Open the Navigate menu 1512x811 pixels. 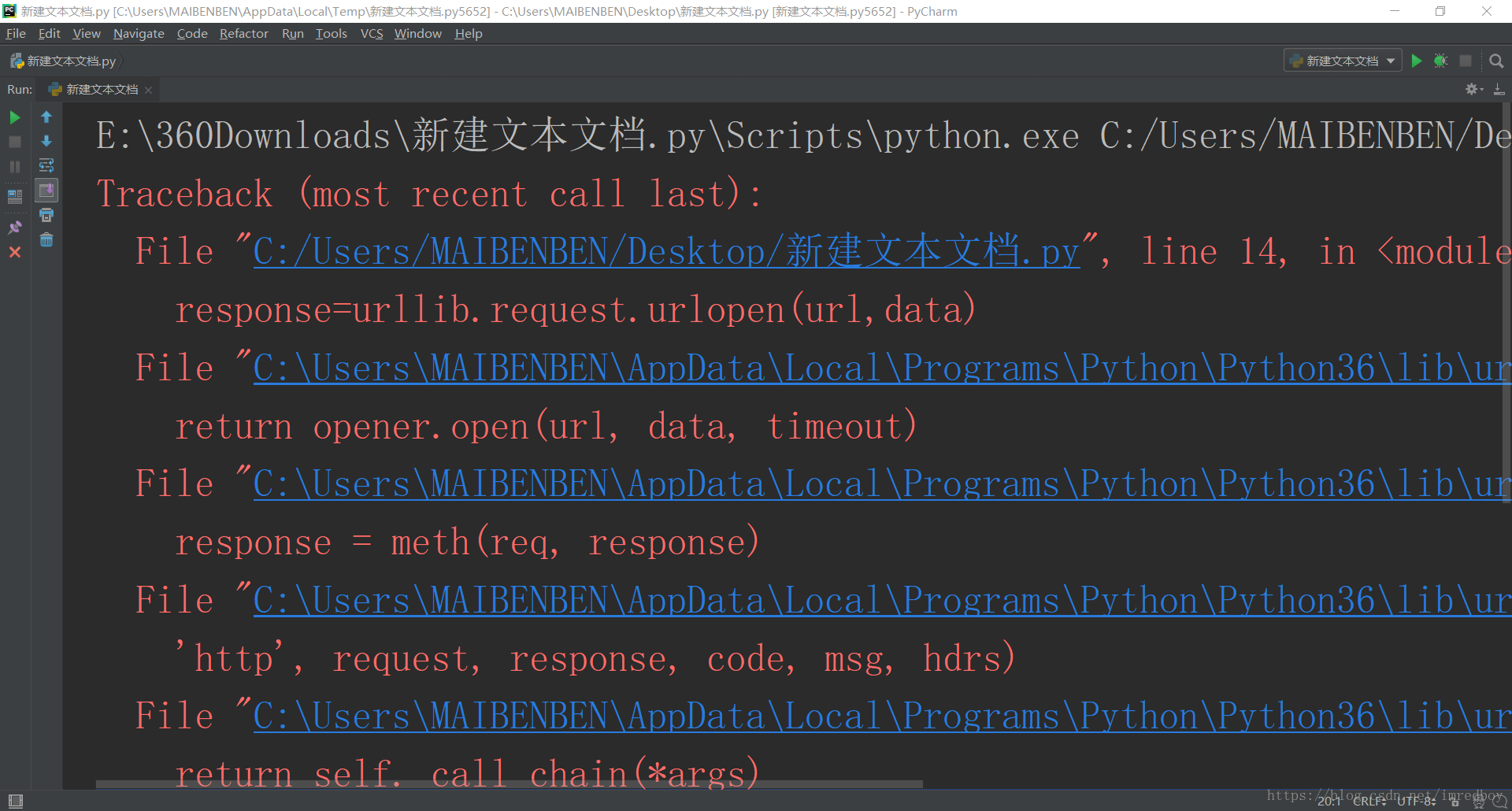click(x=139, y=33)
